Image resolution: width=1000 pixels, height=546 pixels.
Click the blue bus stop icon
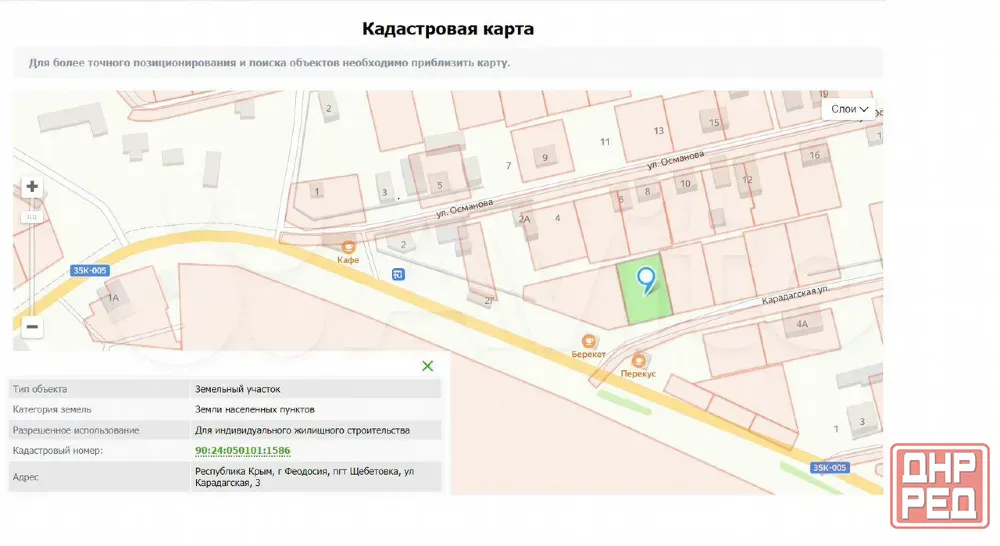tap(398, 274)
